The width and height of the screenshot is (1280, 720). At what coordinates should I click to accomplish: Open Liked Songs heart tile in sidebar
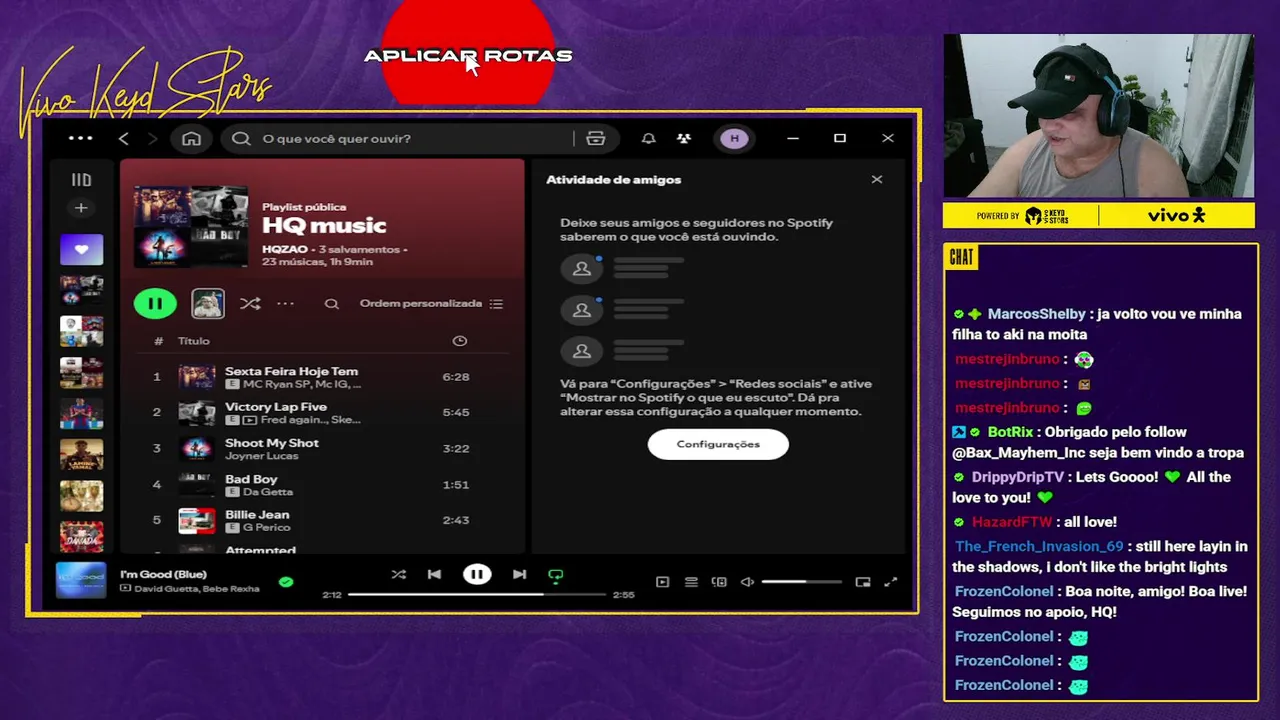(81, 250)
